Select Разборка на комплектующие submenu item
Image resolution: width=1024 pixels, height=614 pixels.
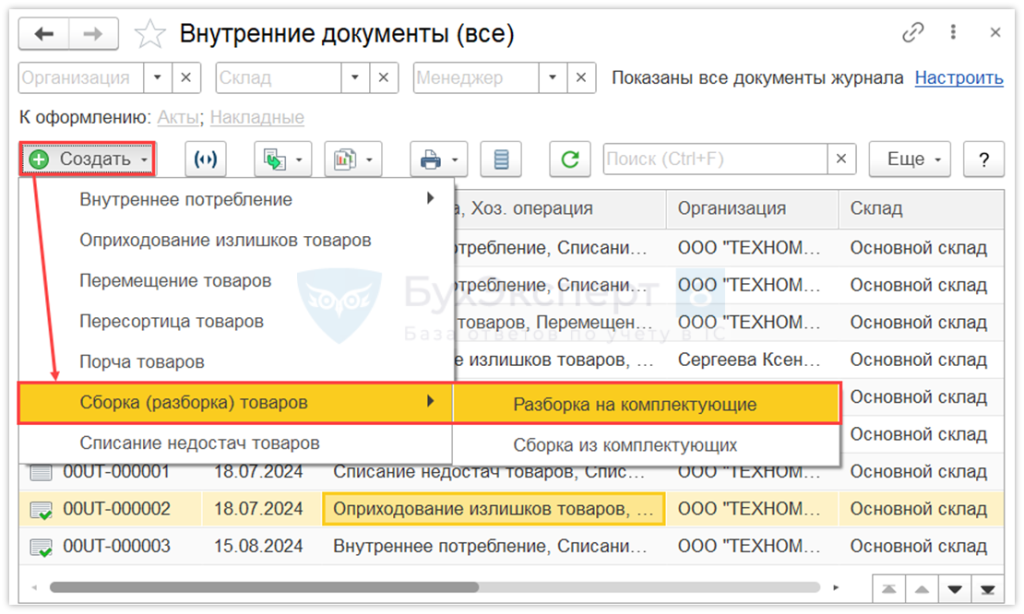click(x=635, y=405)
